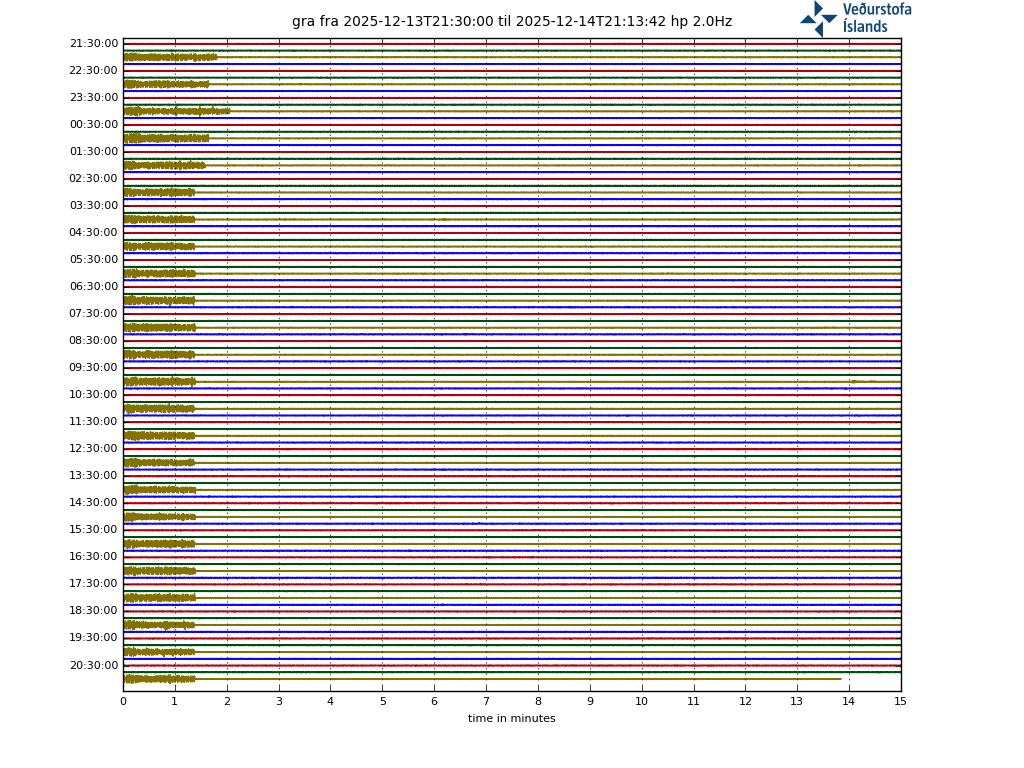Click the 10 tick on the x-axis
1024x768 pixels.
[641, 702]
